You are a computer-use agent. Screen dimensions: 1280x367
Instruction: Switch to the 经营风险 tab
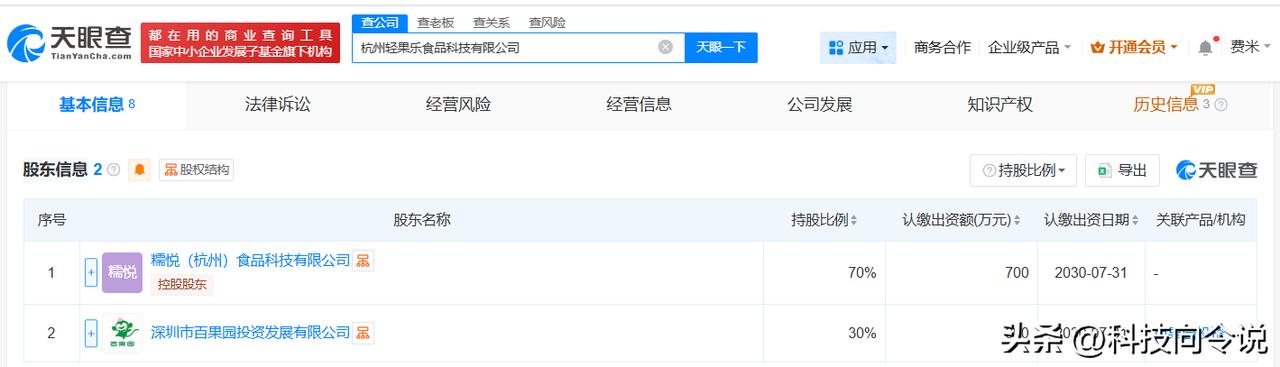(x=458, y=104)
